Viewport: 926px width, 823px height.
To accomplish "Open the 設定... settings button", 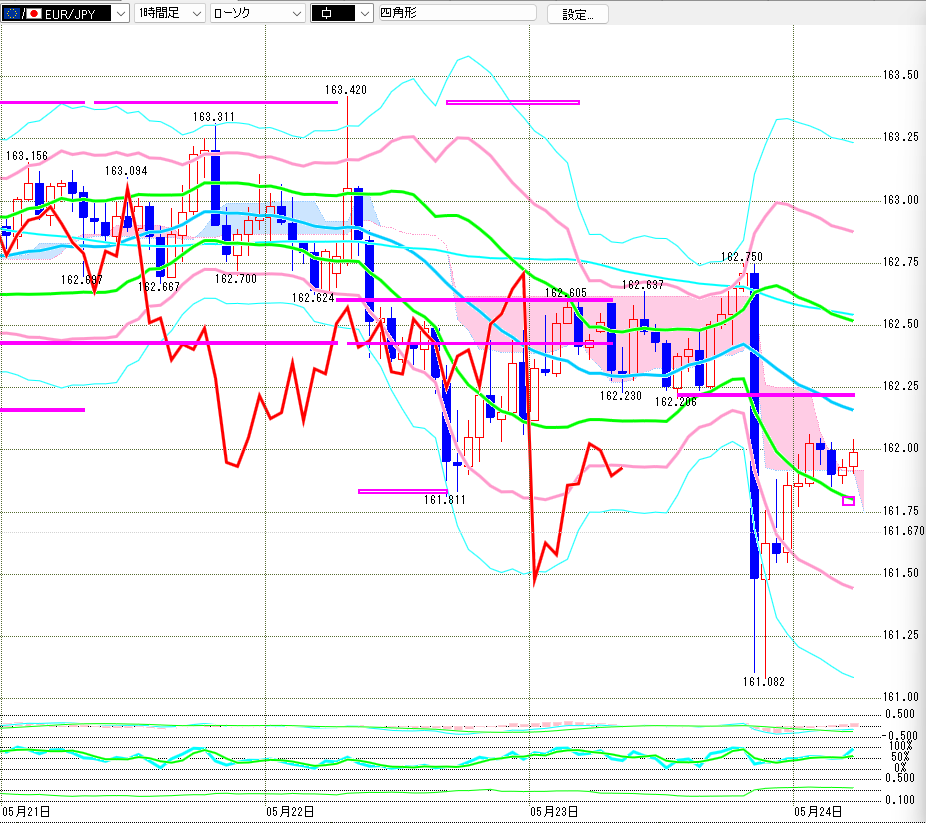I will click(x=578, y=14).
